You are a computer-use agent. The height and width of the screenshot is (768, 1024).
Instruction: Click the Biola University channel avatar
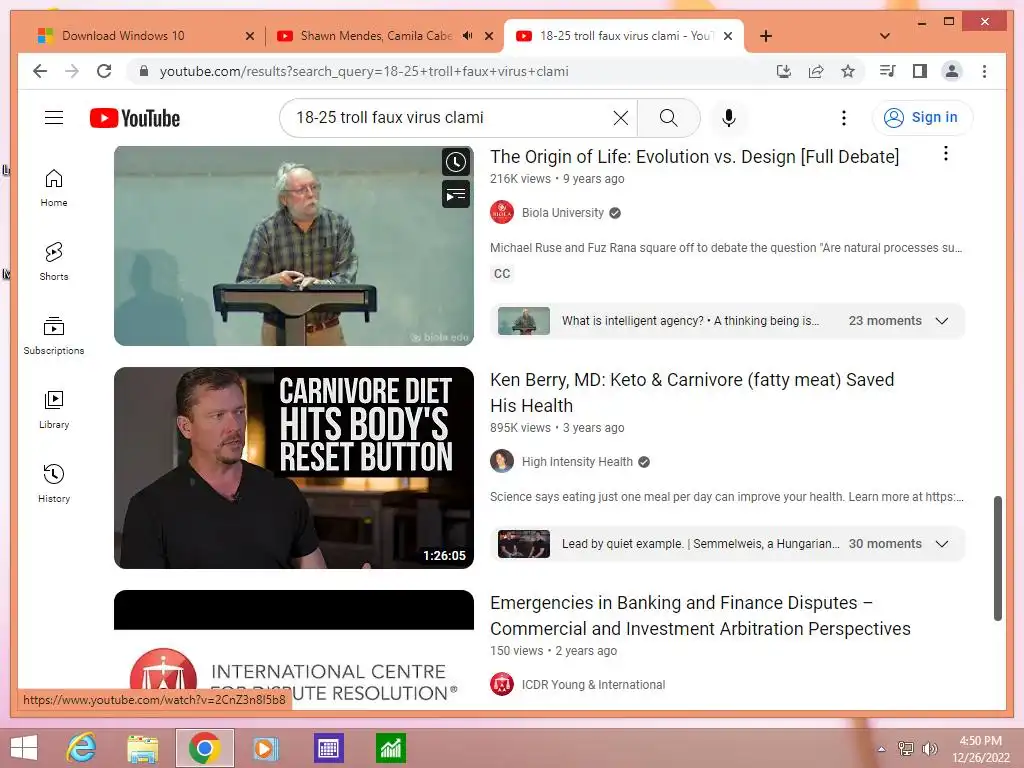click(x=502, y=212)
